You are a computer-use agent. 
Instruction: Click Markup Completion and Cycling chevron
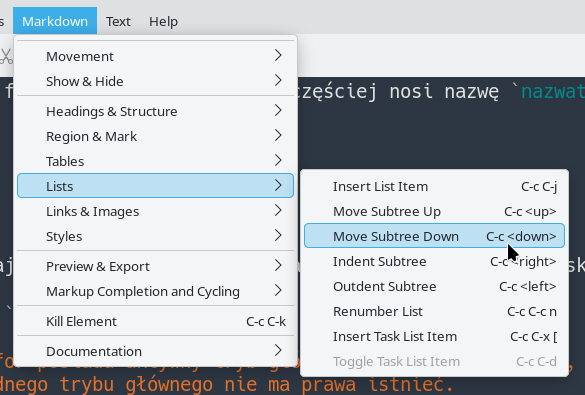[x=278, y=290]
